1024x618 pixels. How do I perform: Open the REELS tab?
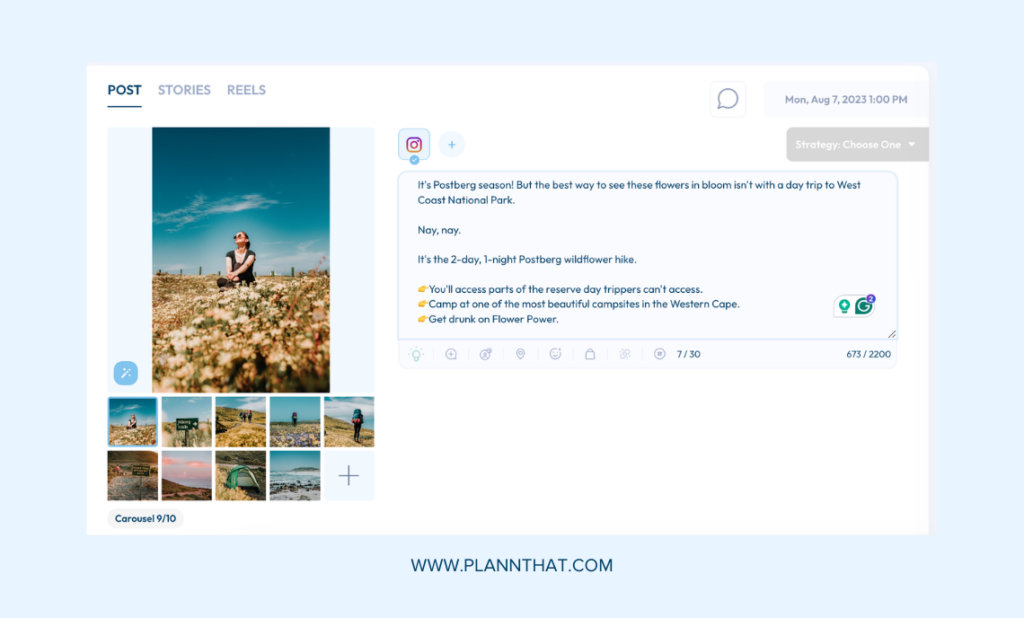[x=246, y=90]
